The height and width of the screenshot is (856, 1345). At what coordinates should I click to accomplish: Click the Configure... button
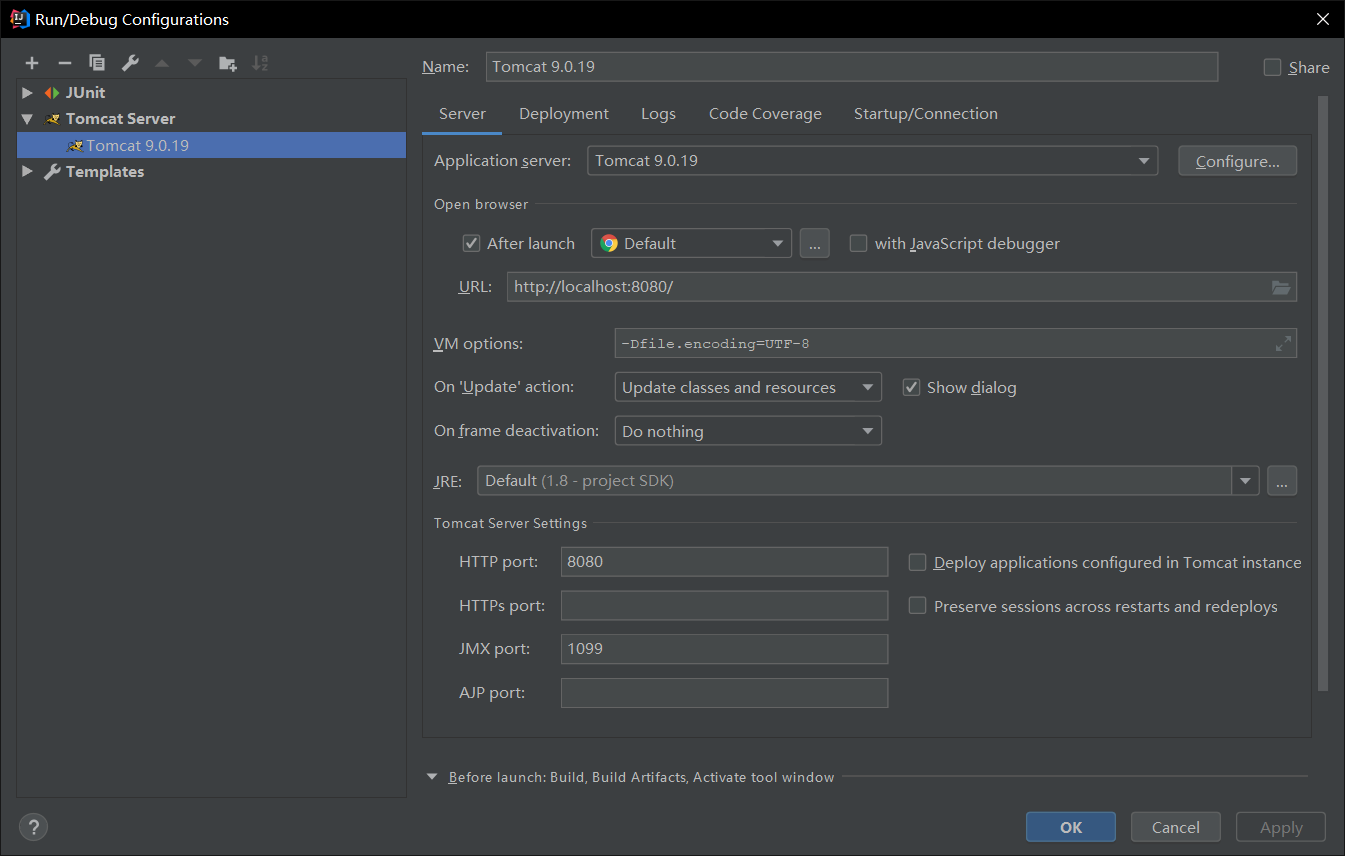(1238, 161)
